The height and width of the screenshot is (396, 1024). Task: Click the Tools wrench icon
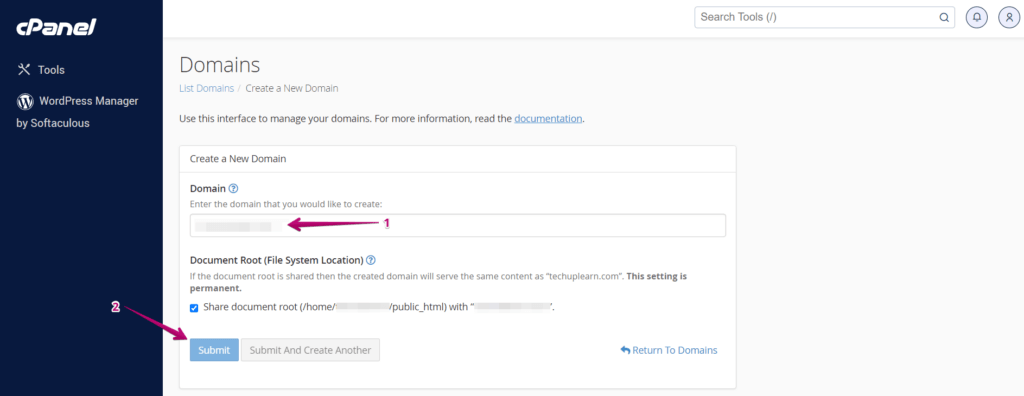[24, 69]
